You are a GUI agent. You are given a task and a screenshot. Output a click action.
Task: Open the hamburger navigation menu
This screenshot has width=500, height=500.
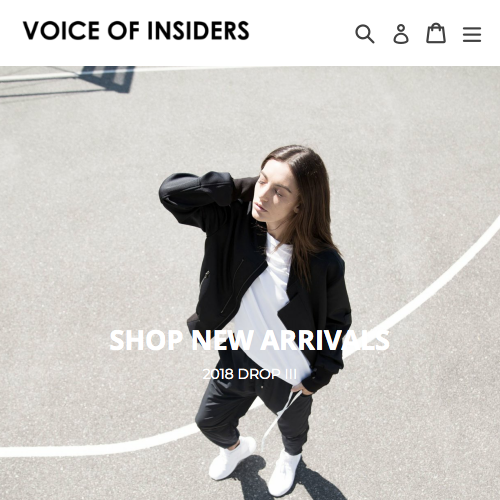point(472,34)
